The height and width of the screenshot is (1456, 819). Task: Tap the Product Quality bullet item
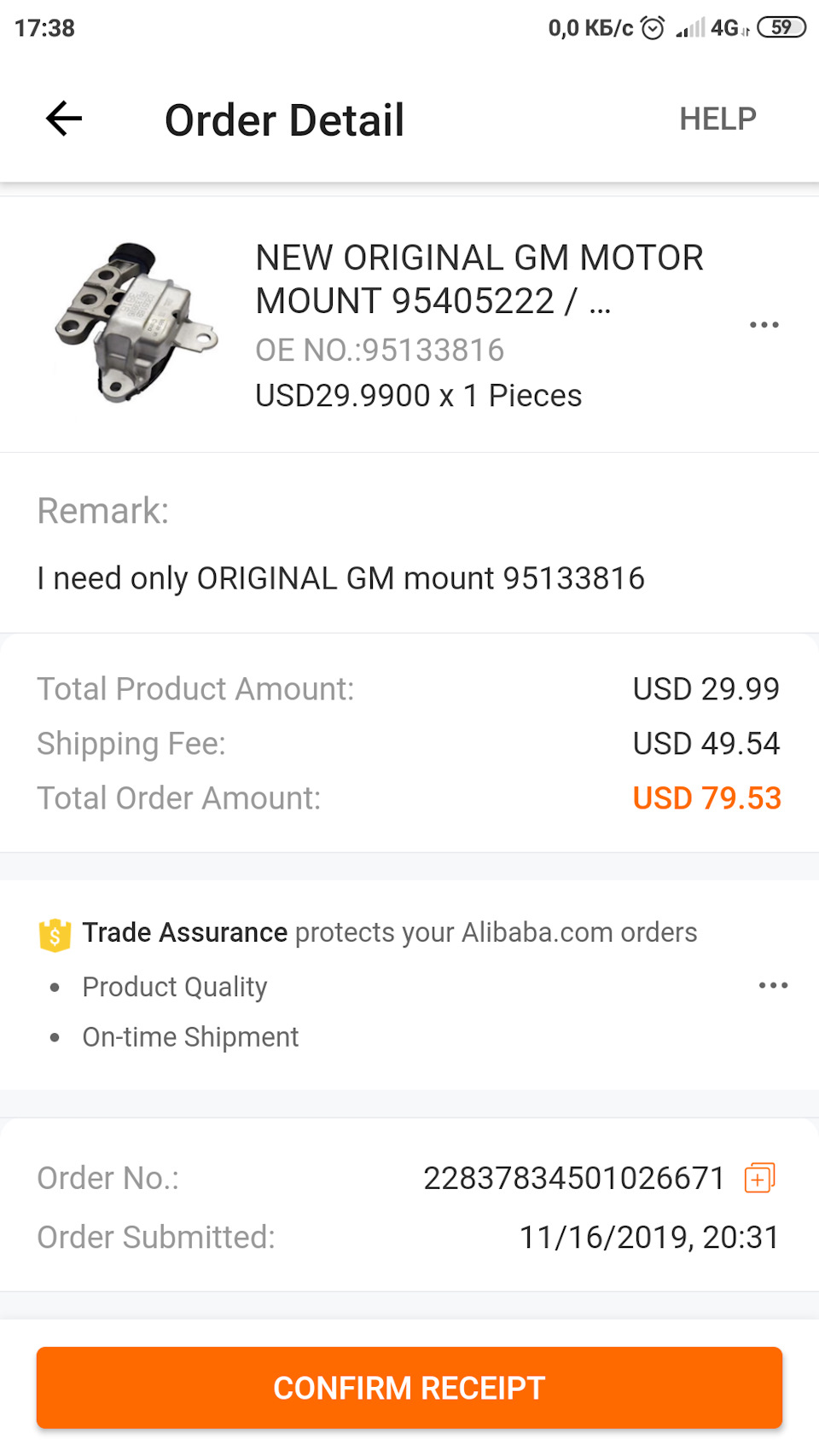click(174, 987)
